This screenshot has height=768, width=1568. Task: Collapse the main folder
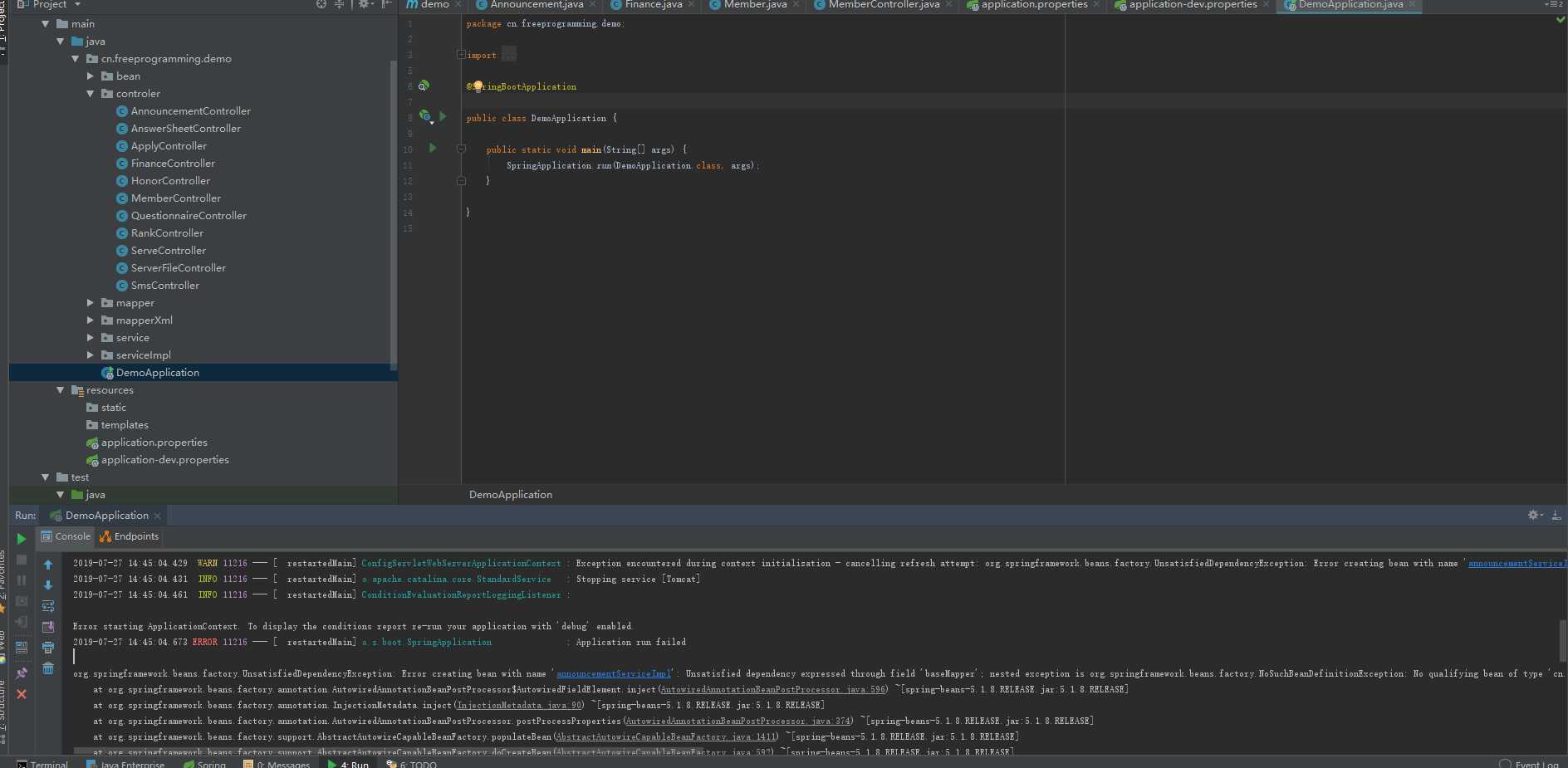click(x=46, y=24)
